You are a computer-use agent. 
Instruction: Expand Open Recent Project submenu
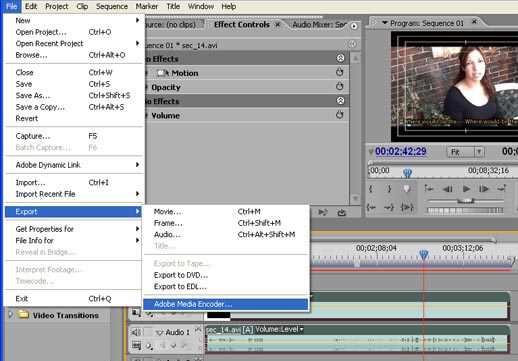click(x=74, y=43)
